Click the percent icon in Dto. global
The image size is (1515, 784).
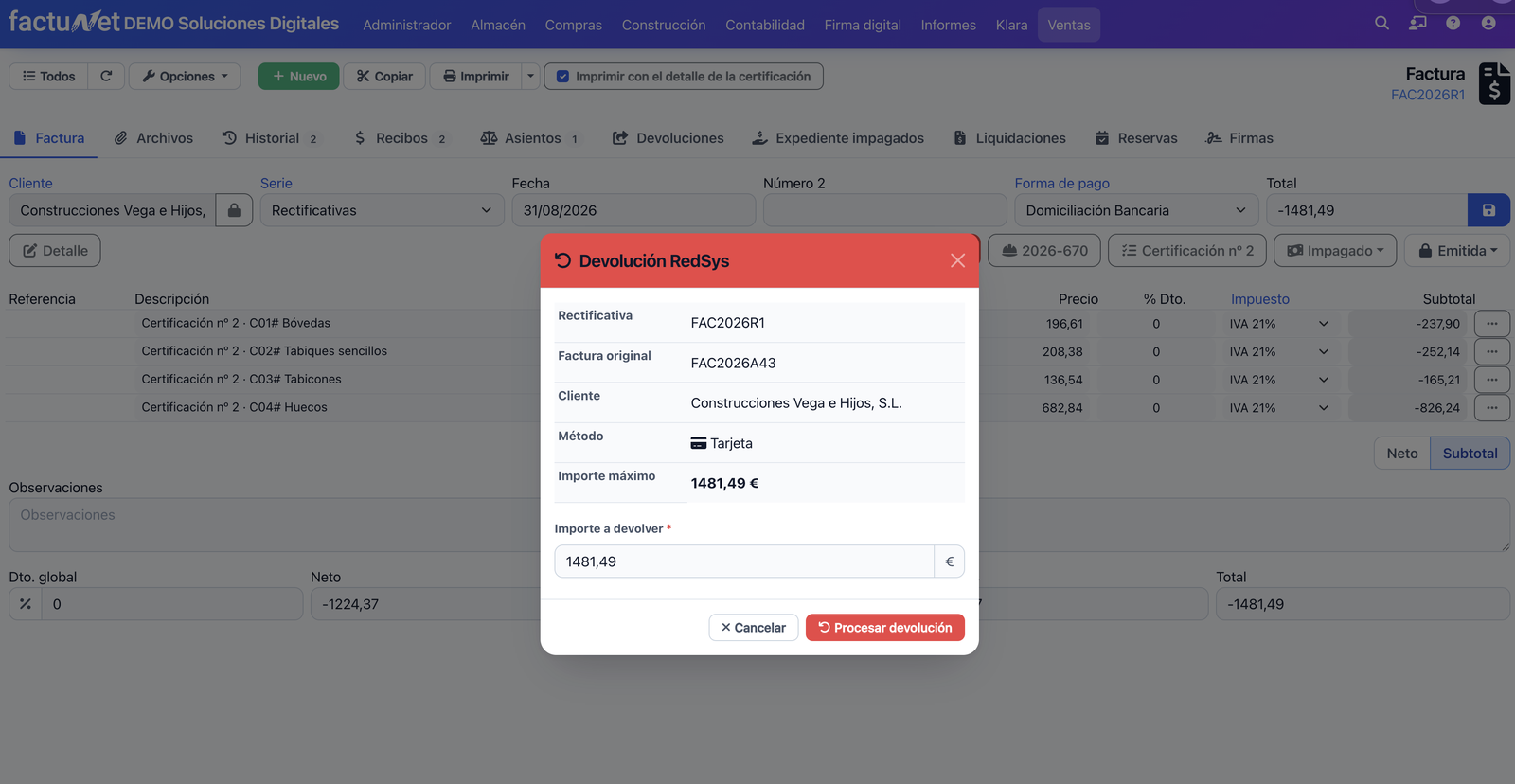pos(26,604)
